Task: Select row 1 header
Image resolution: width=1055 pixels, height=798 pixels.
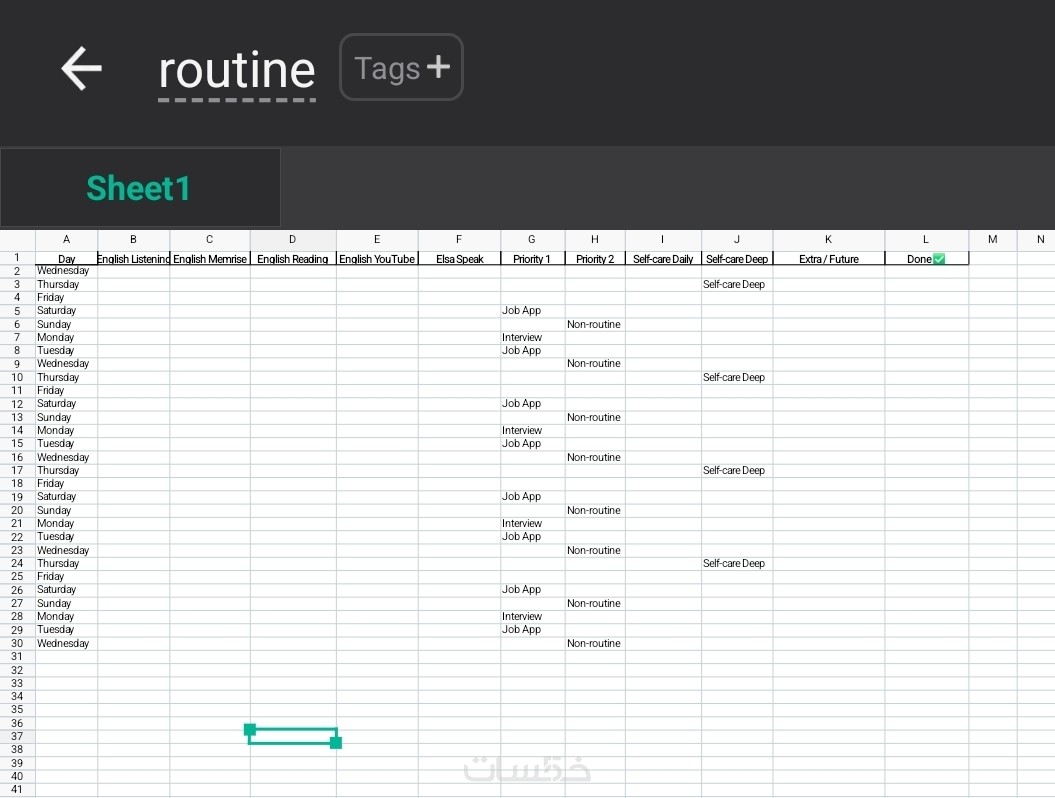Action: (x=17, y=258)
